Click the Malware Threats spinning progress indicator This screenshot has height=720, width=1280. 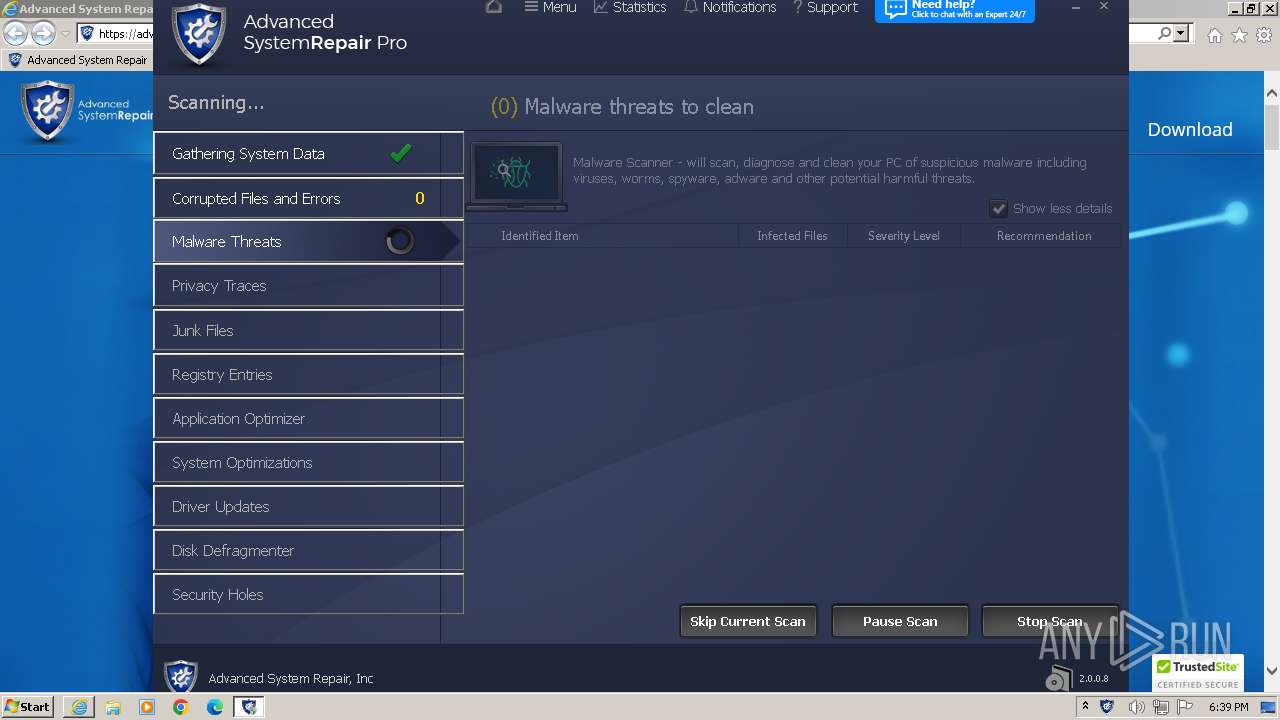400,241
